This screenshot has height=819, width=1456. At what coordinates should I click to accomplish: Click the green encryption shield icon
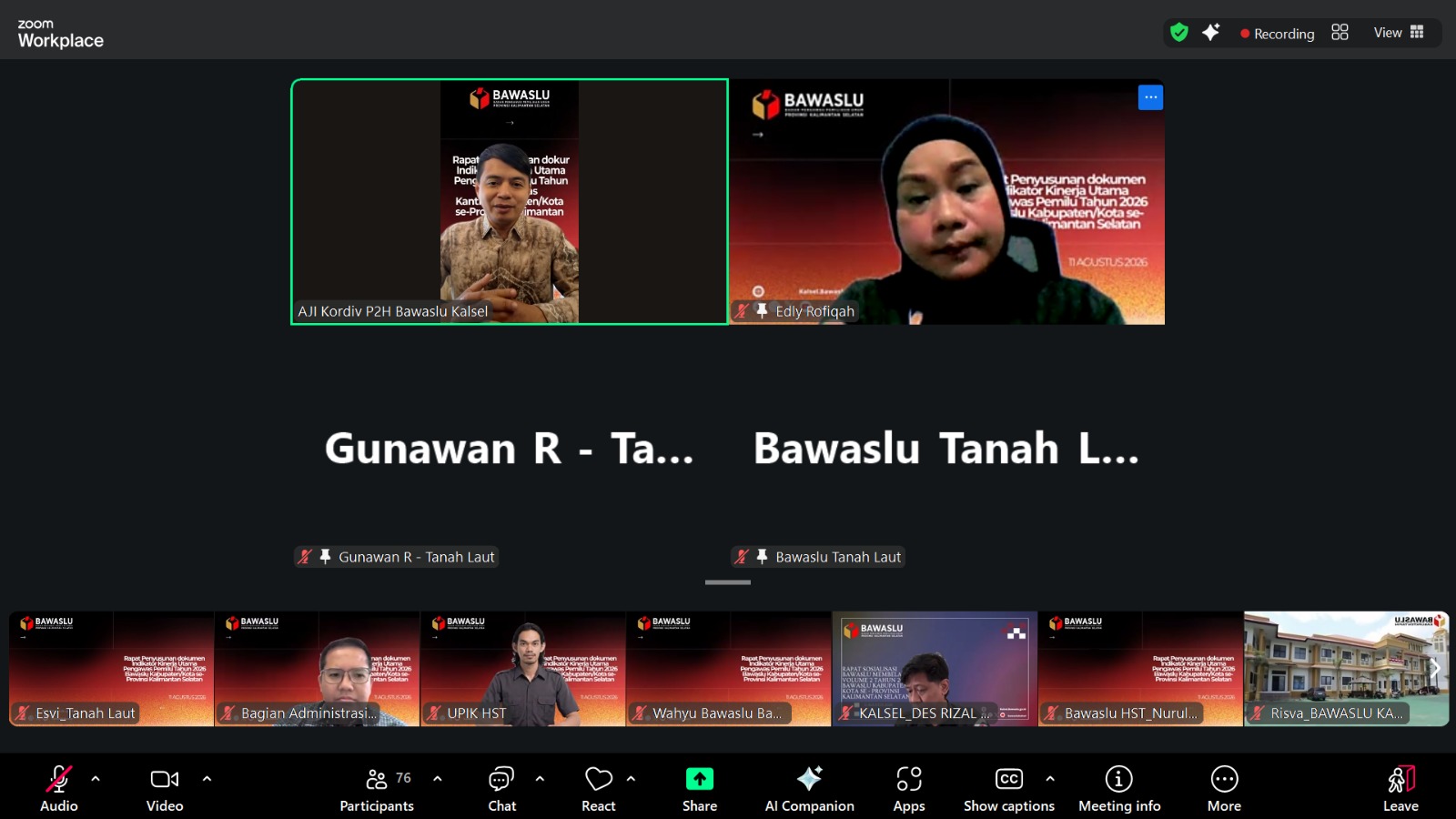pos(1179,33)
